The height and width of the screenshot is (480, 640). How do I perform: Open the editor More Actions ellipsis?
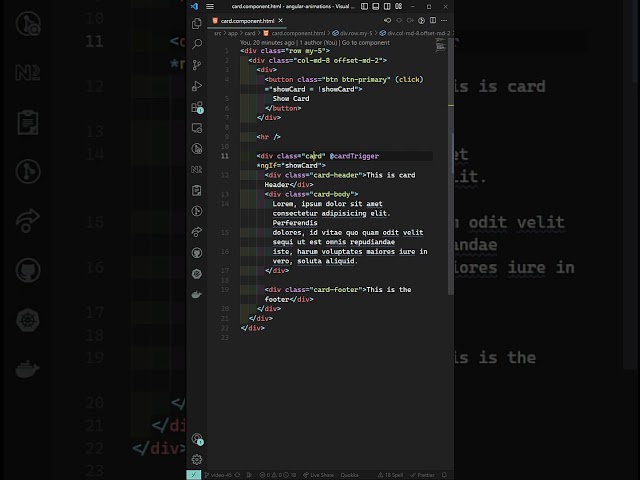(444, 20)
